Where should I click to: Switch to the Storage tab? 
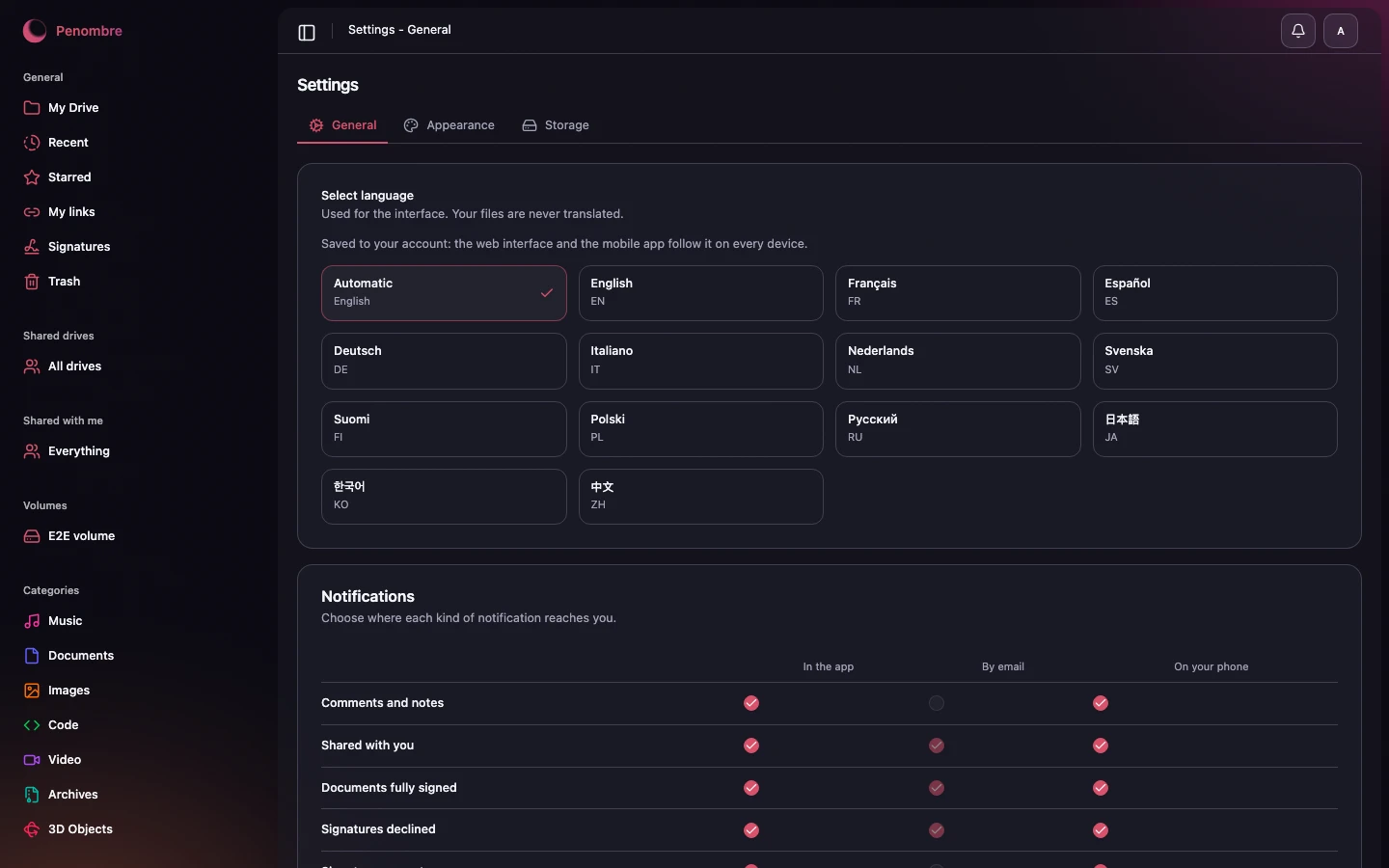[556, 125]
